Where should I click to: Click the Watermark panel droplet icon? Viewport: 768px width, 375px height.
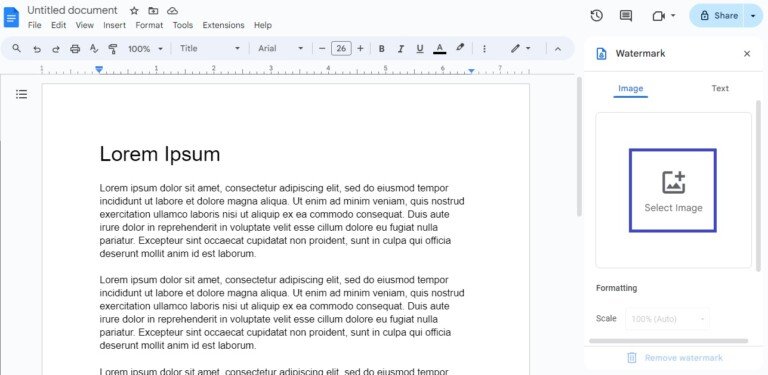pyautogui.click(x=601, y=54)
